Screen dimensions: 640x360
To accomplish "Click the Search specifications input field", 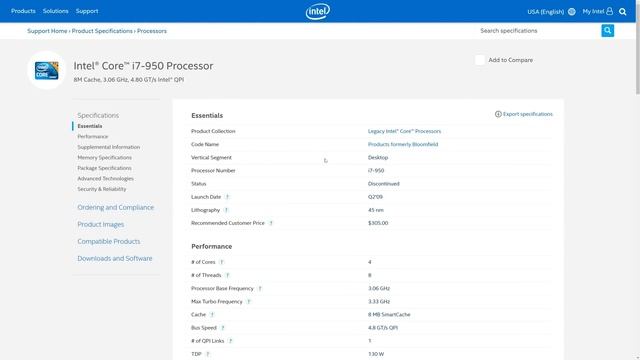I will (x=539, y=31).
